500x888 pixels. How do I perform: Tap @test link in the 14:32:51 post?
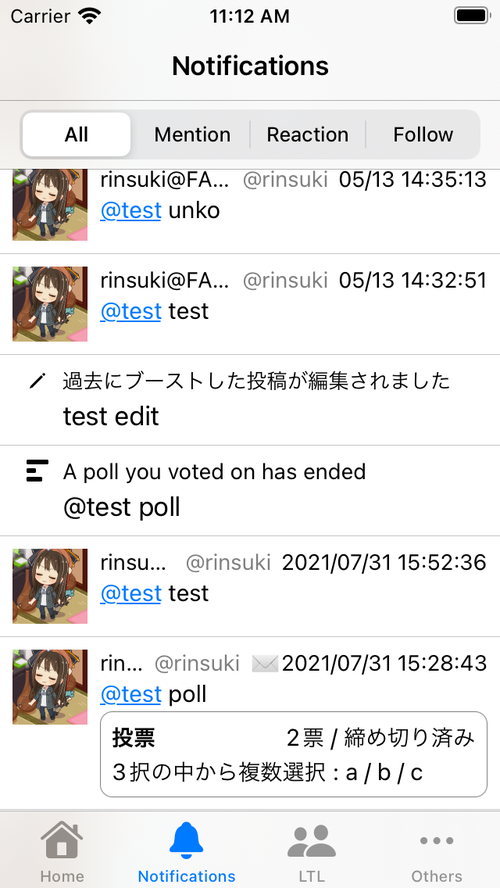tap(131, 311)
